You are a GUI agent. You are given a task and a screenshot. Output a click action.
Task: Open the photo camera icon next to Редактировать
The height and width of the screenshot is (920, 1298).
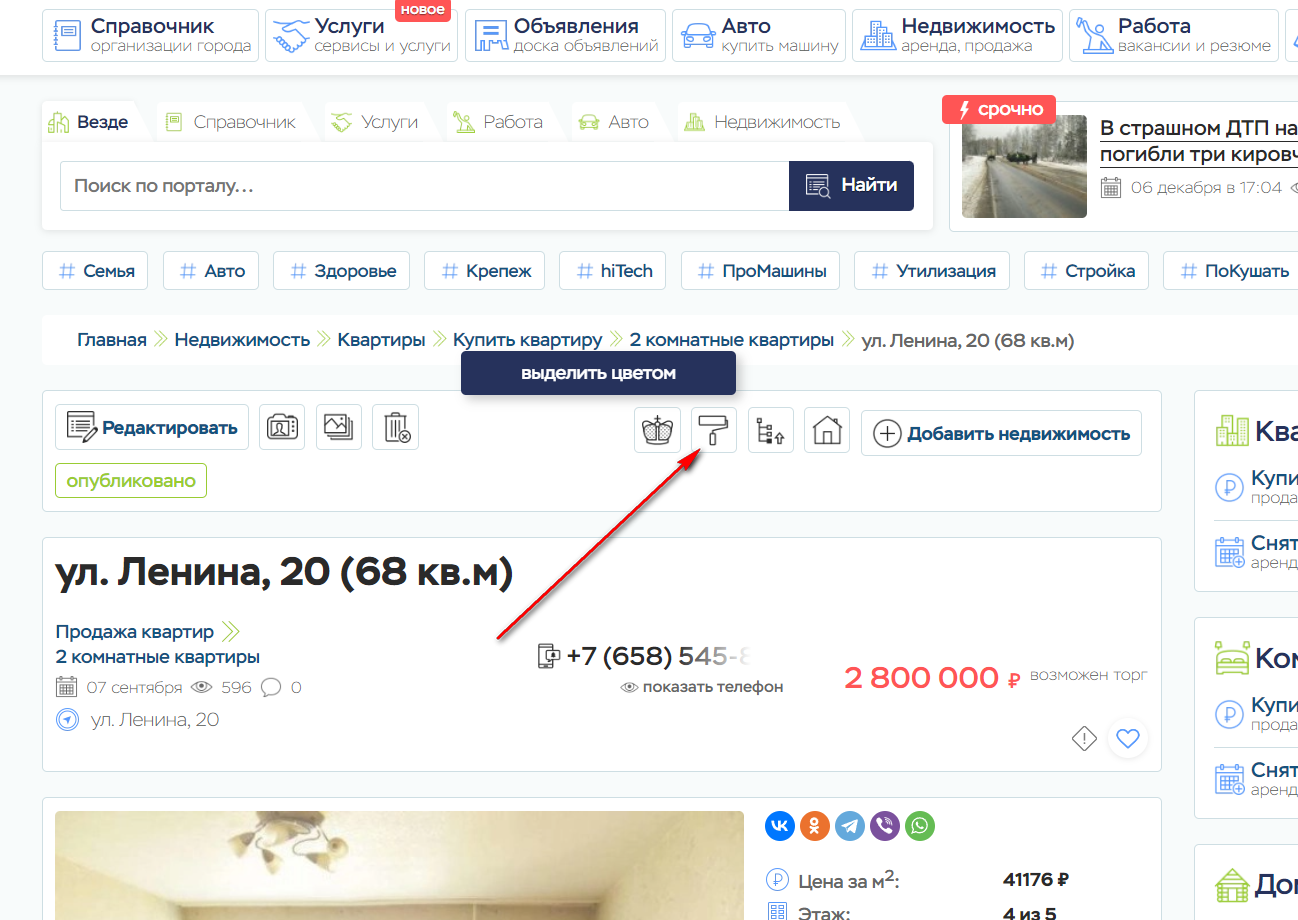(282, 427)
